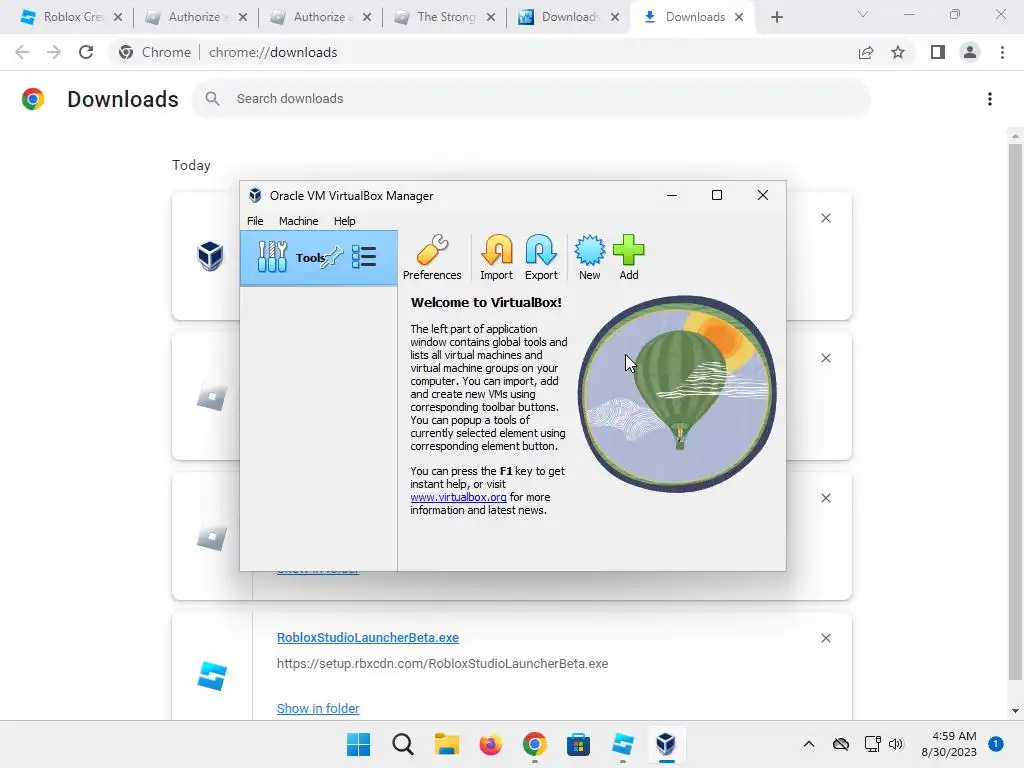This screenshot has height=768, width=1024.
Task: Open Microsoft Store from taskbar
Action: (578, 744)
